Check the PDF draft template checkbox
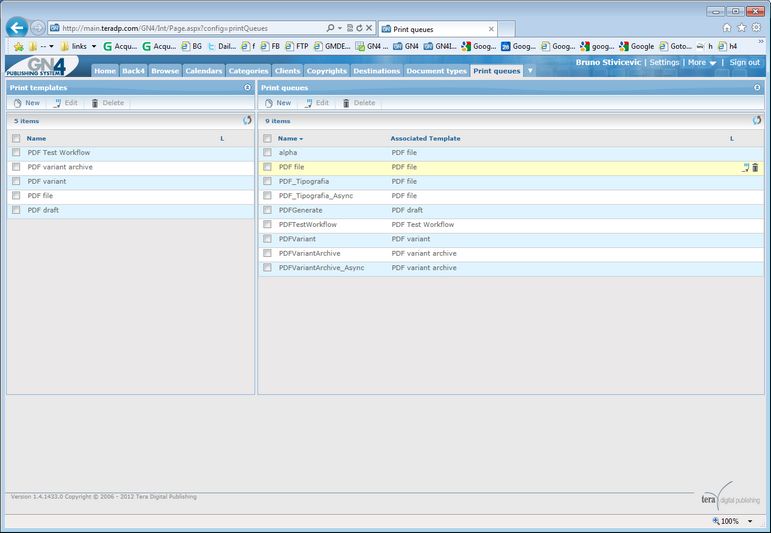The height and width of the screenshot is (533, 771). click(16, 210)
